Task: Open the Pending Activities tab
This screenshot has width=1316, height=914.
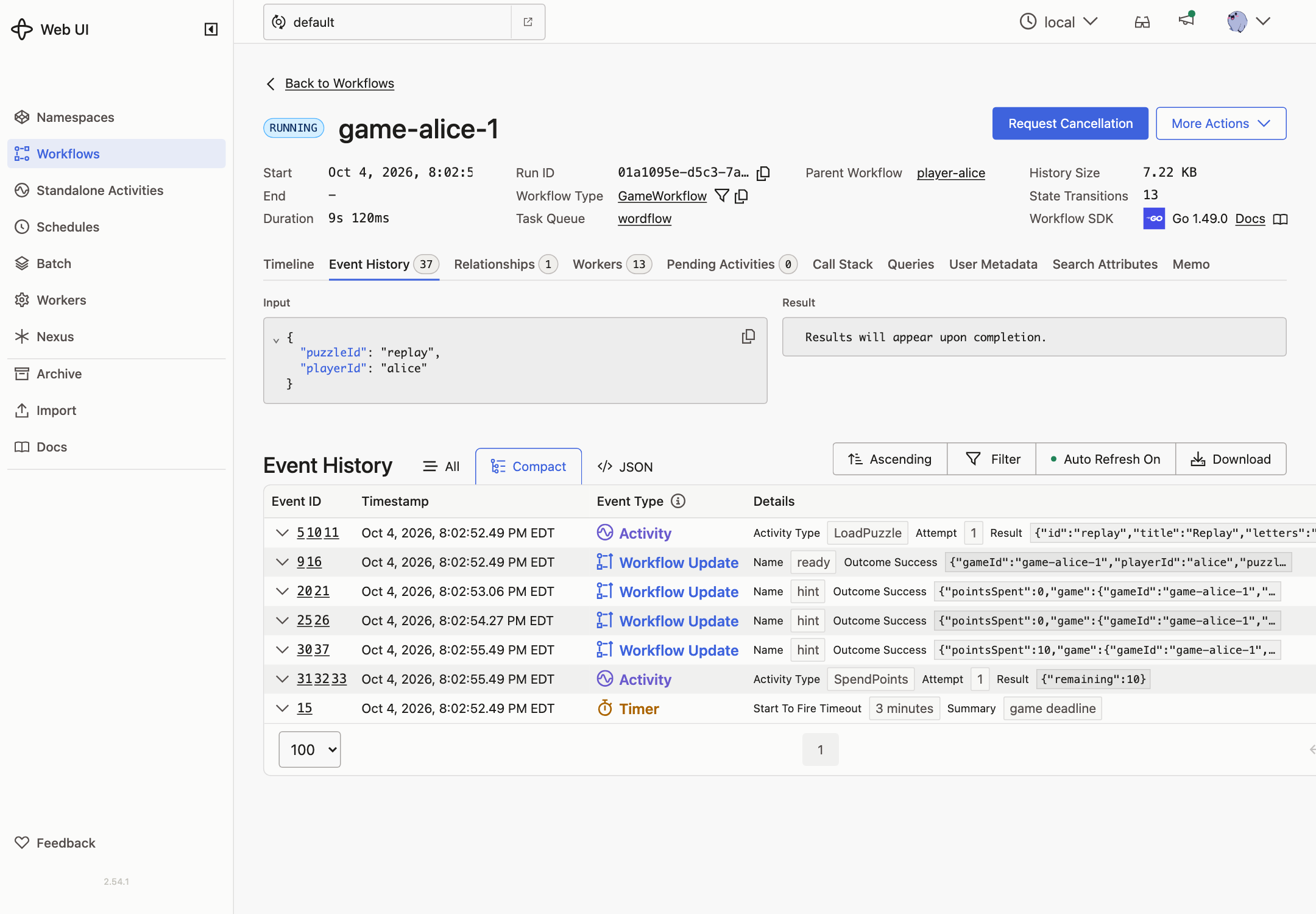Action: pyautogui.click(x=732, y=264)
